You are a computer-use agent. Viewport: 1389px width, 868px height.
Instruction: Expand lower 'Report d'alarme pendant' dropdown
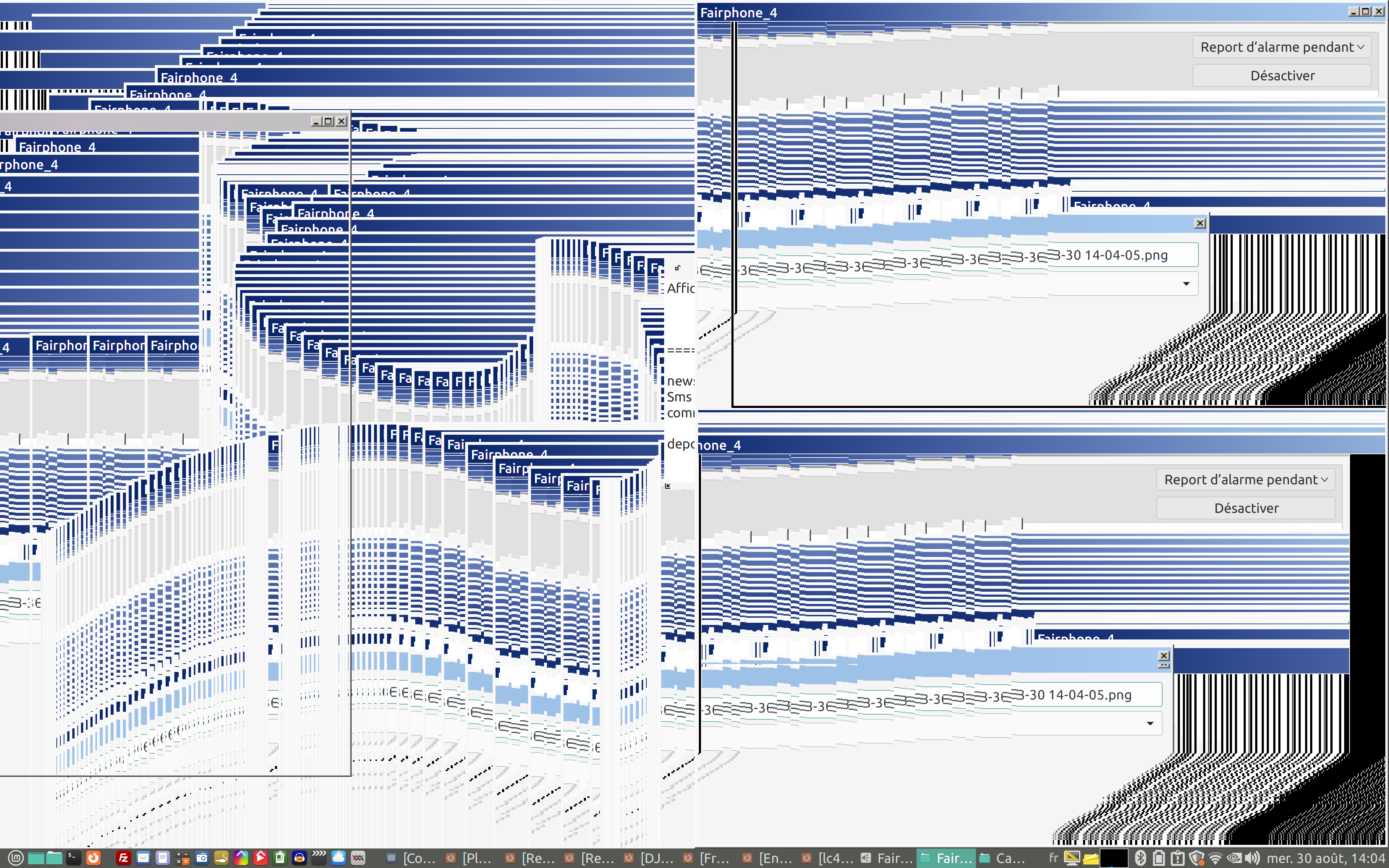click(x=1245, y=479)
